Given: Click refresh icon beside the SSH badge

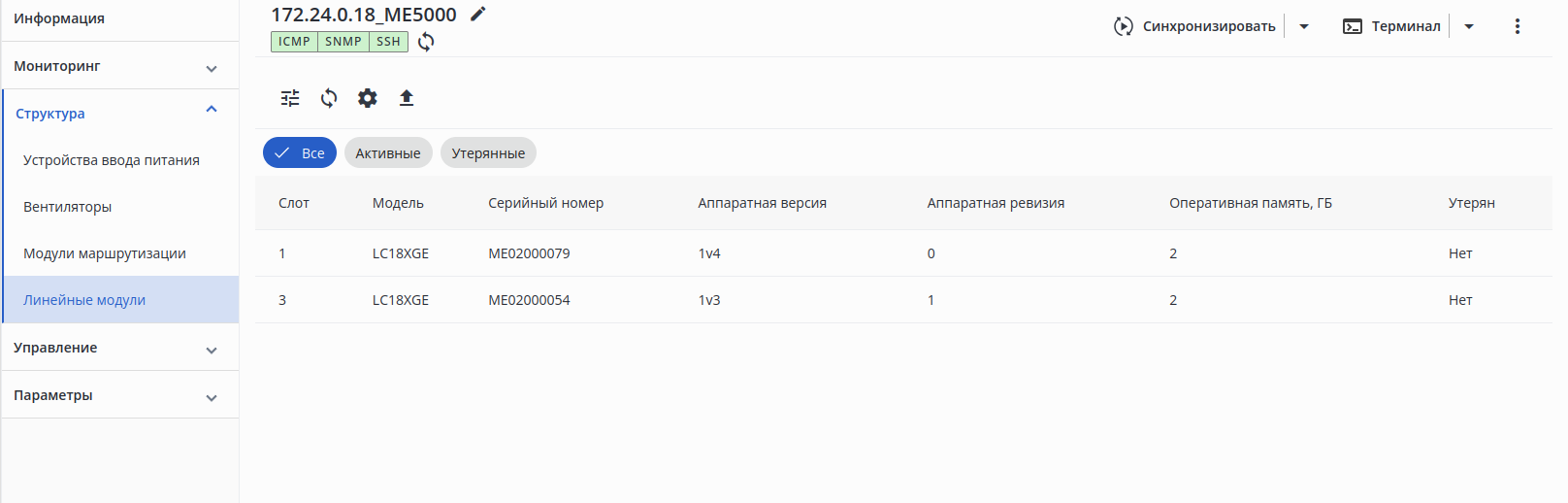Looking at the screenshot, I should (x=426, y=42).
